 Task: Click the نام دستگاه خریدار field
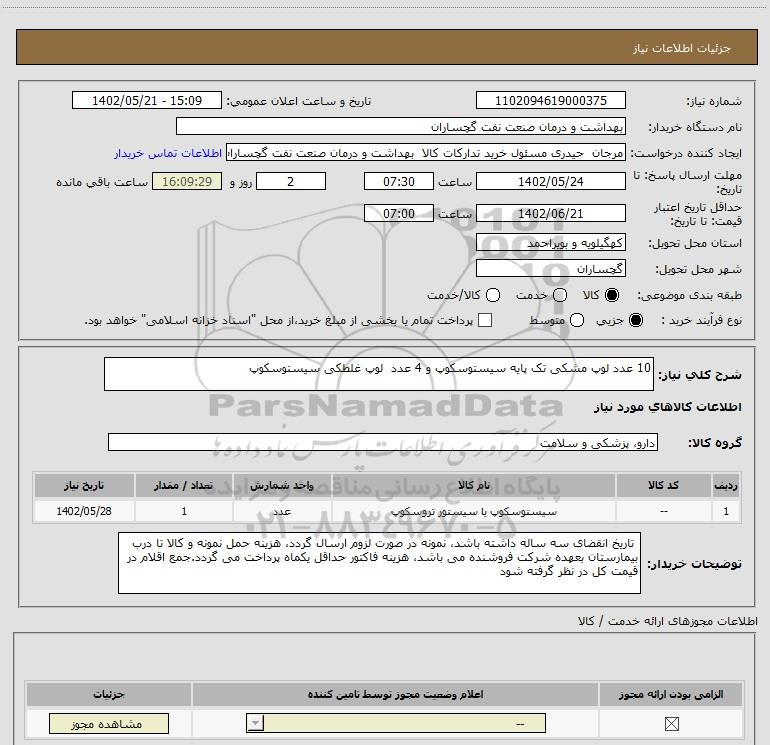point(401,126)
